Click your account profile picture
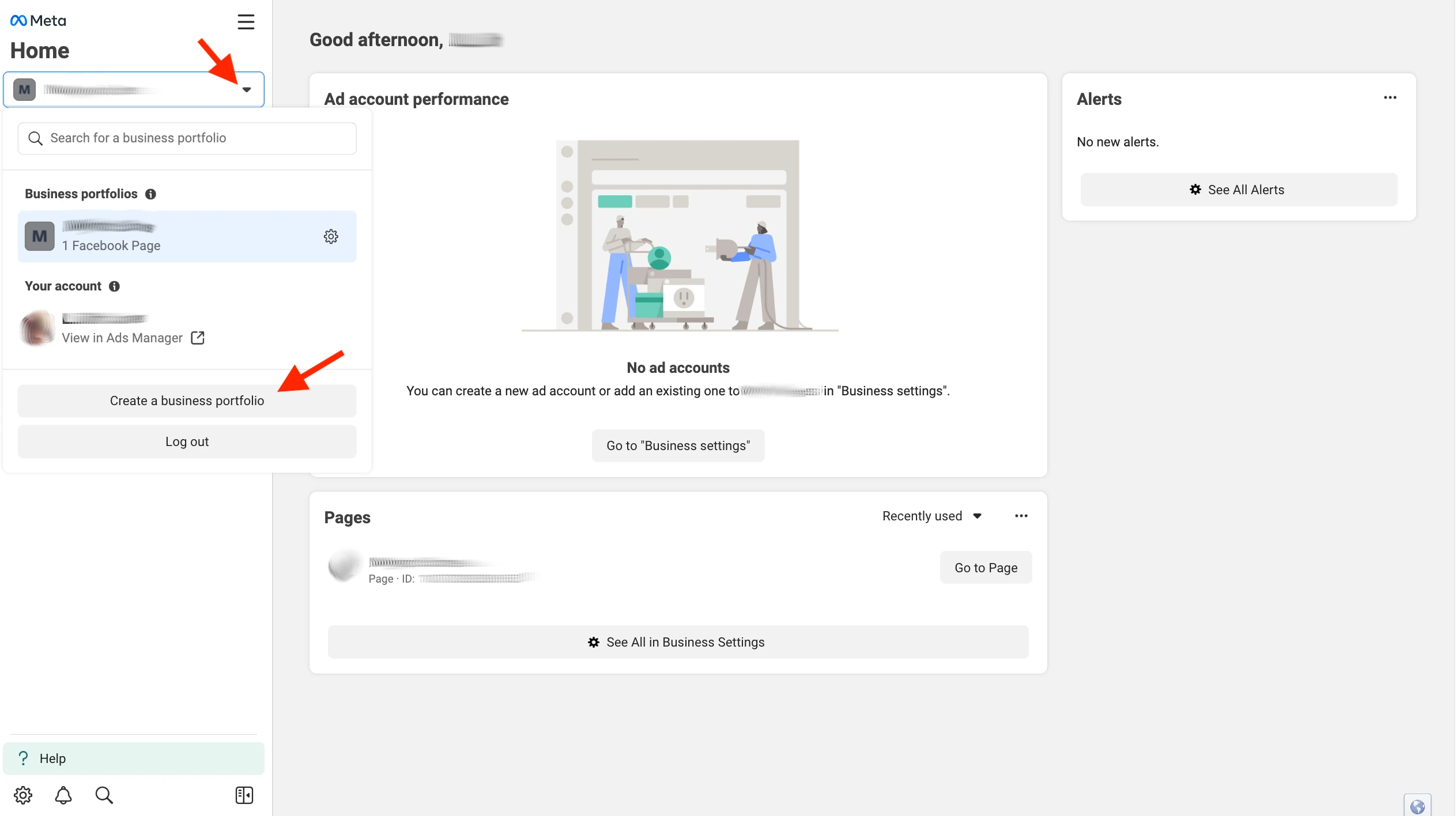Image resolution: width=1456 pixels, height=816 pixels. pyautogui.click(x=37, y=328)
